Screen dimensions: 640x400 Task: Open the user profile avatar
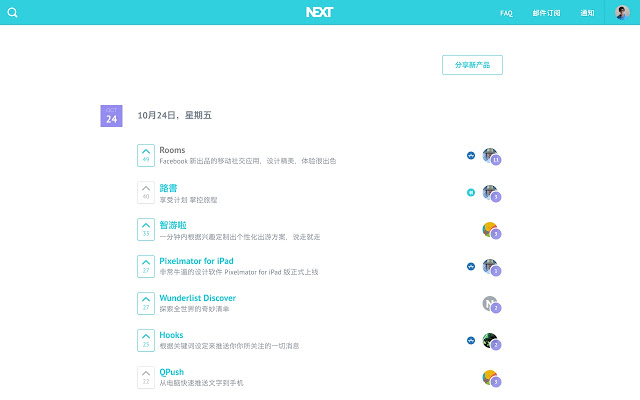point(622,13)
